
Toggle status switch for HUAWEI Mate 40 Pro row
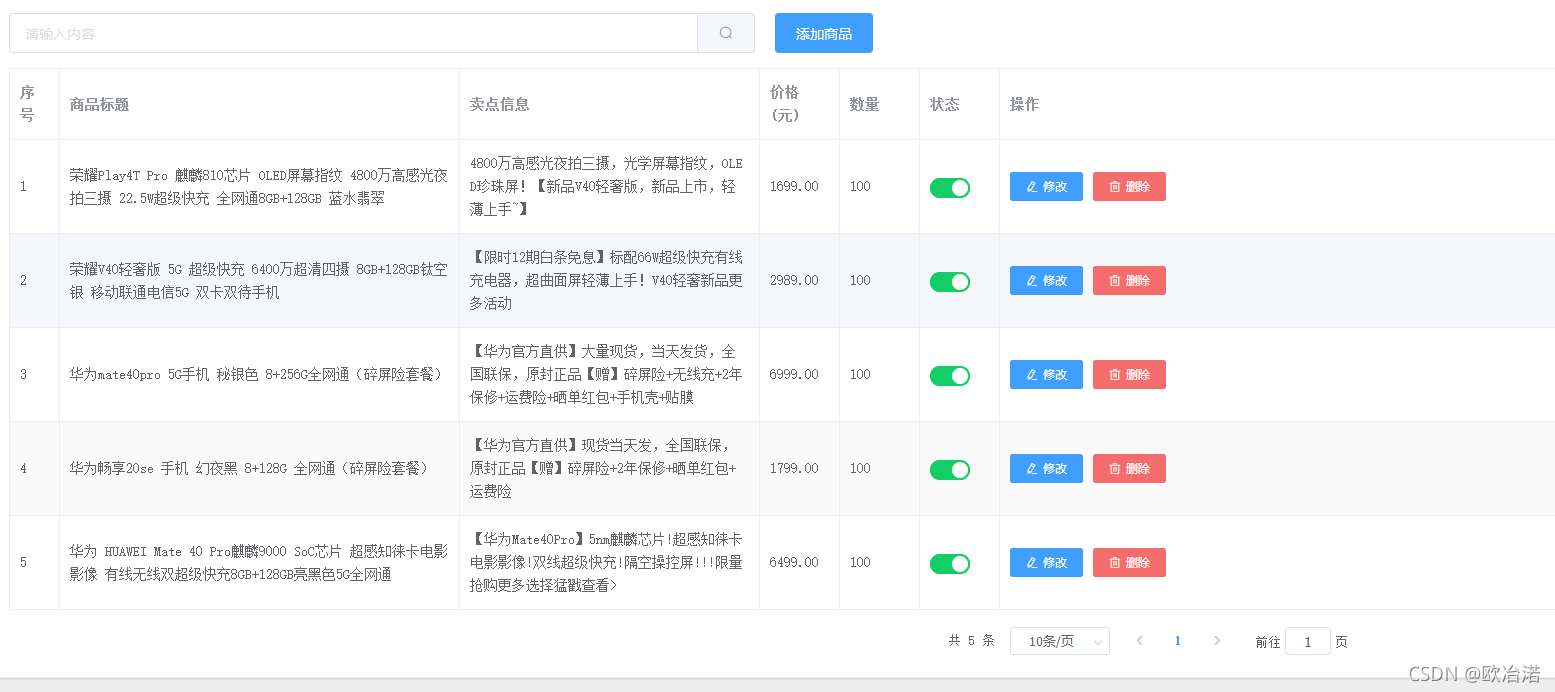tap(950, 564)
